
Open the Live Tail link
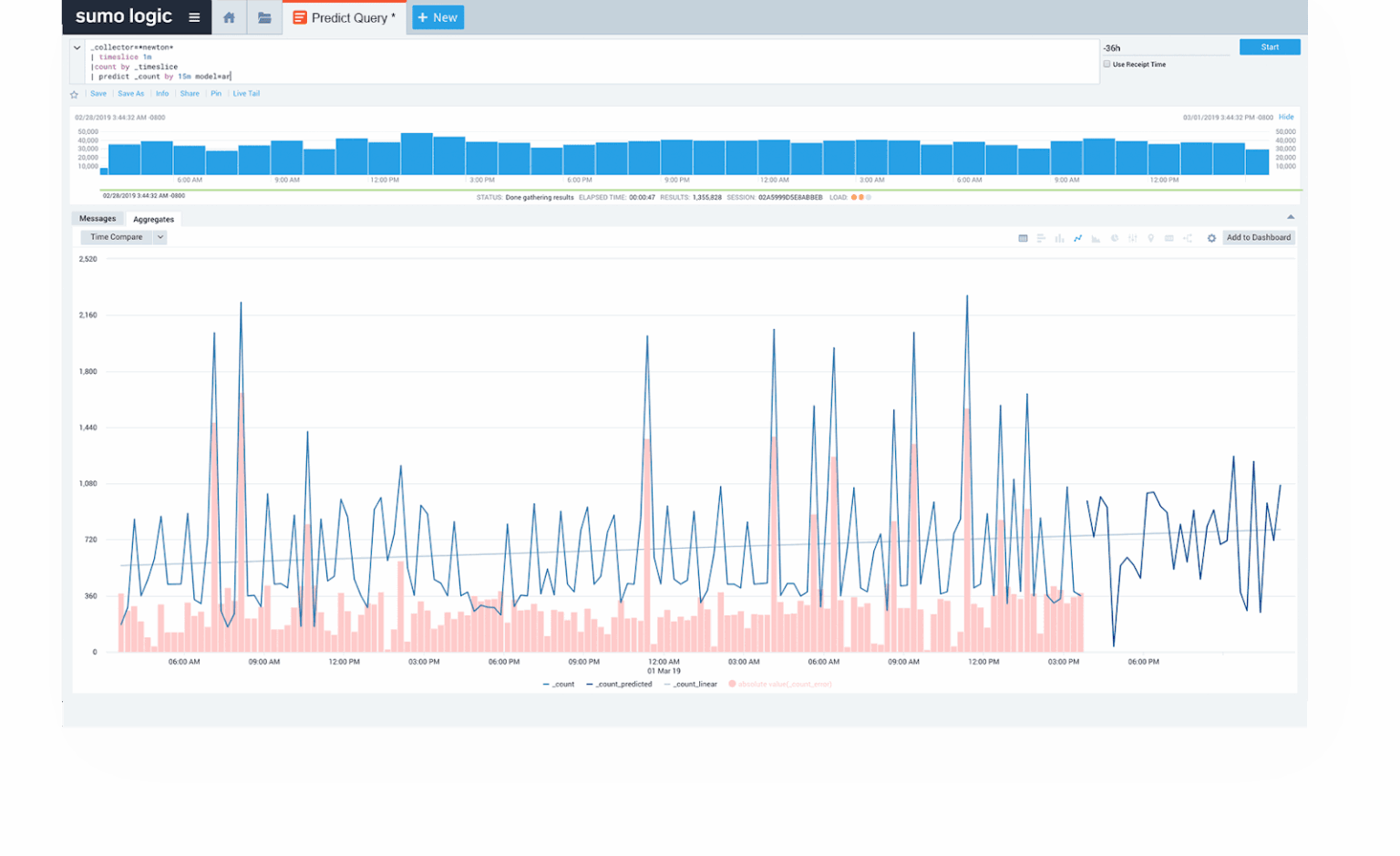pos(246,94)
